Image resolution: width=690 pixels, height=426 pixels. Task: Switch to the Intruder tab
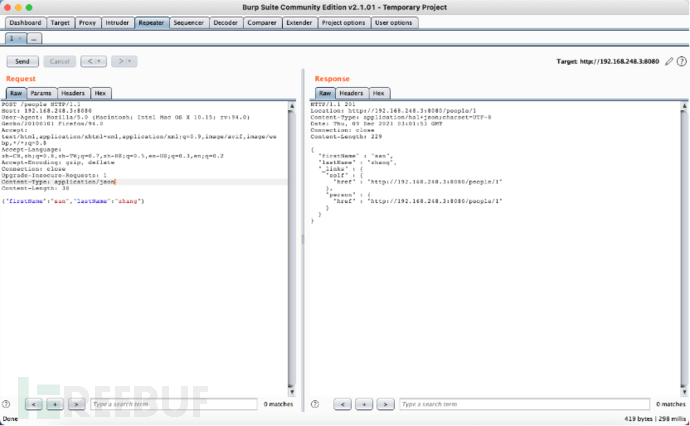coord(117,23)
